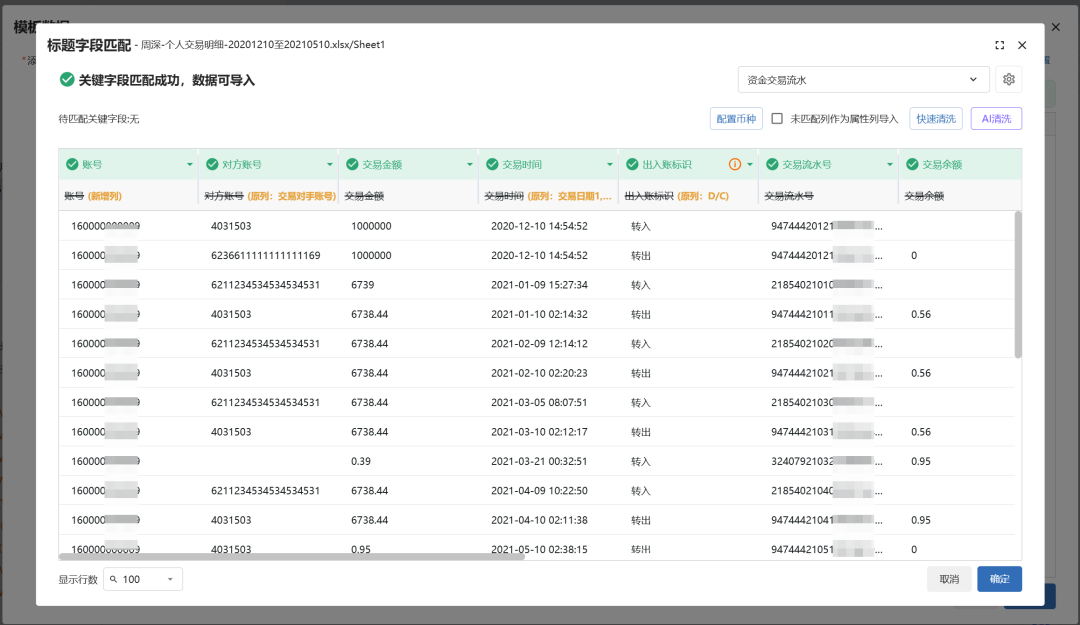This screenshot has height=625, width=1080.
Task: Open 显示行数 100 rows selector
Action: point(143,580)
